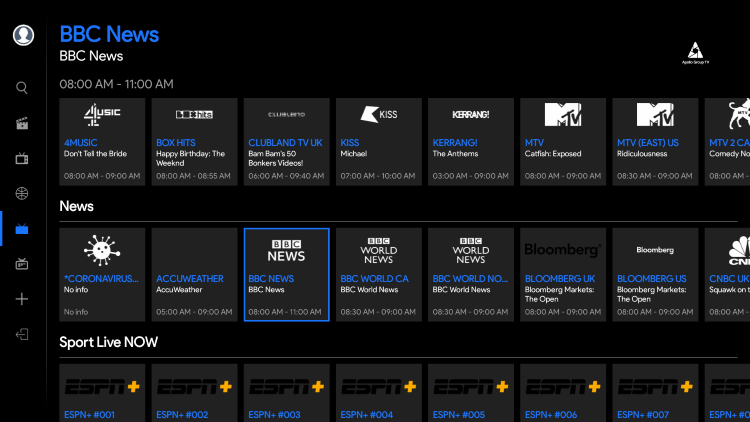Open the MTV (EAST) US channel title
The height and width of the screenshot is (422, 750).
[648, 143]
